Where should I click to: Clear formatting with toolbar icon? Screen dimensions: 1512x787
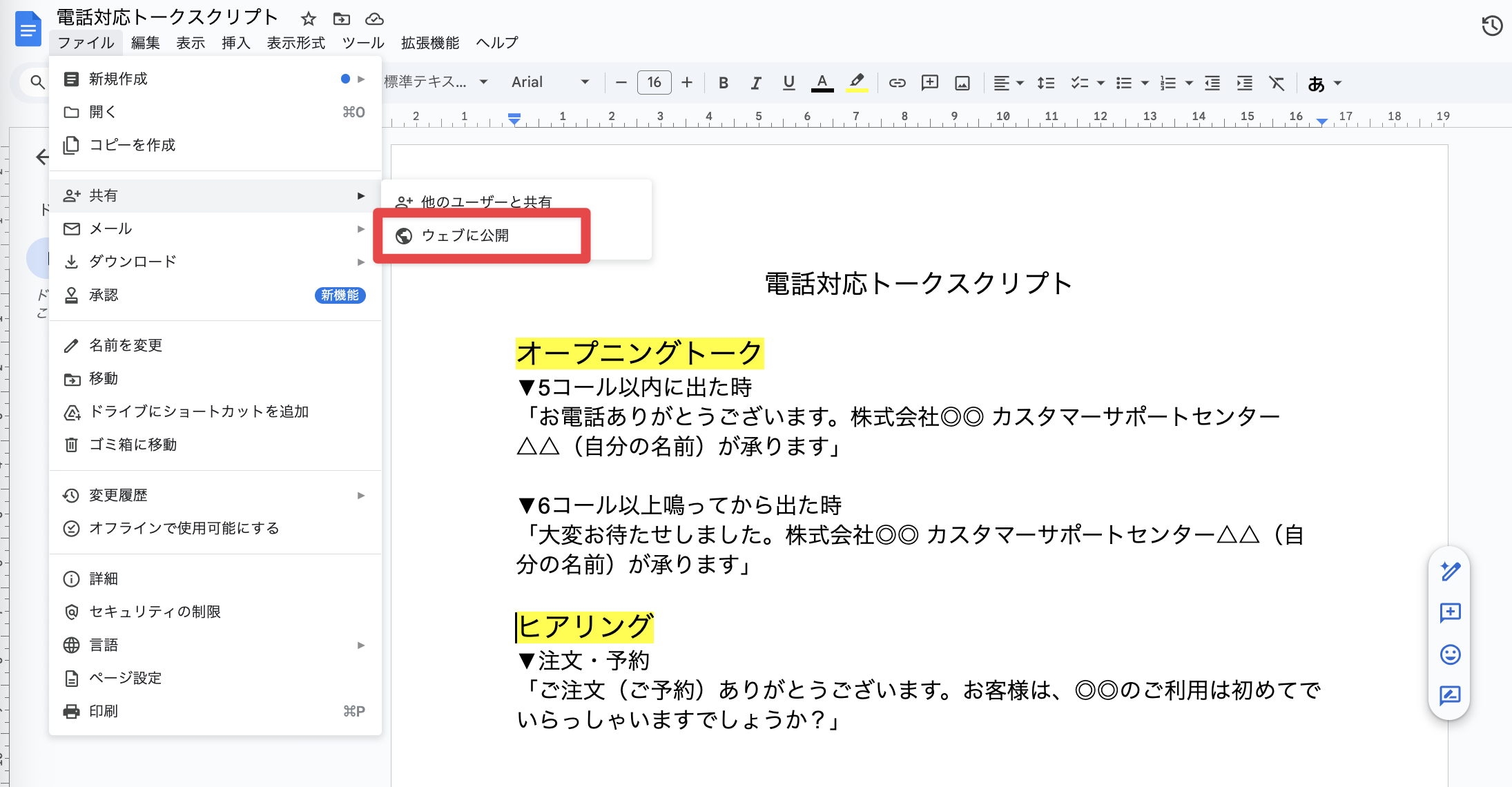(1277, 83)
